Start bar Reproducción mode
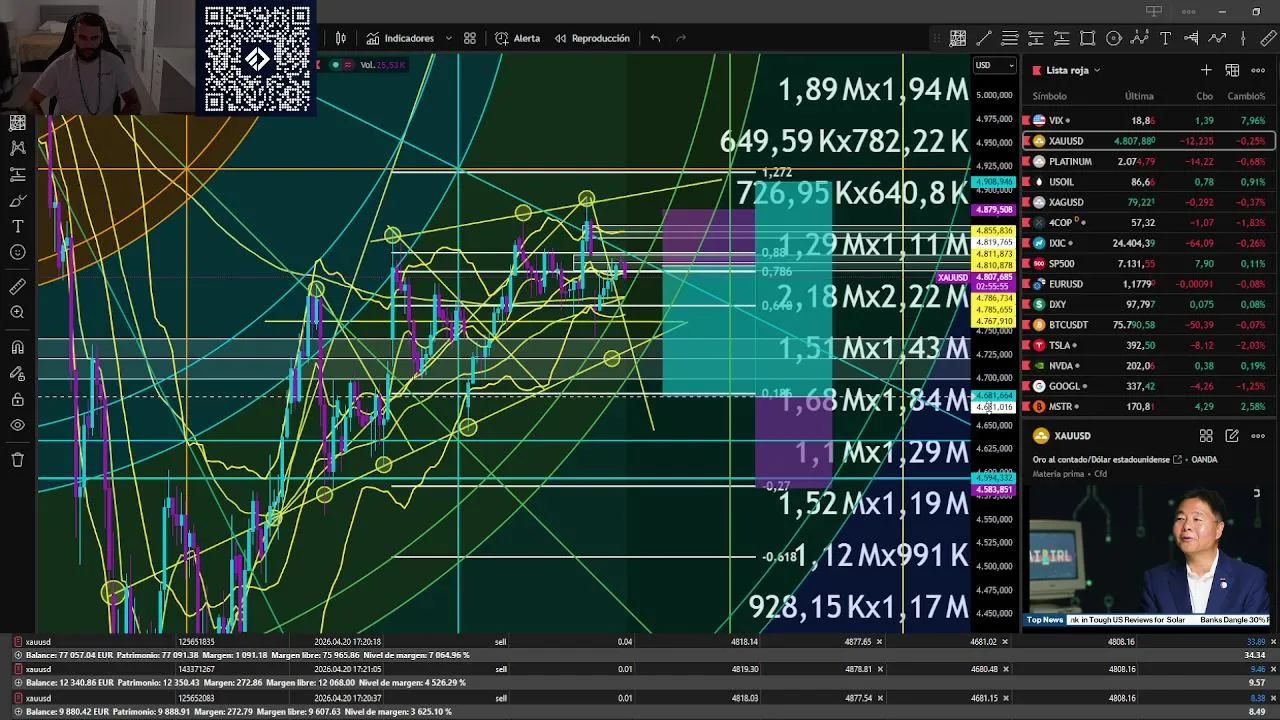This screenshot has width=1280, height=720. coord(592,38)
